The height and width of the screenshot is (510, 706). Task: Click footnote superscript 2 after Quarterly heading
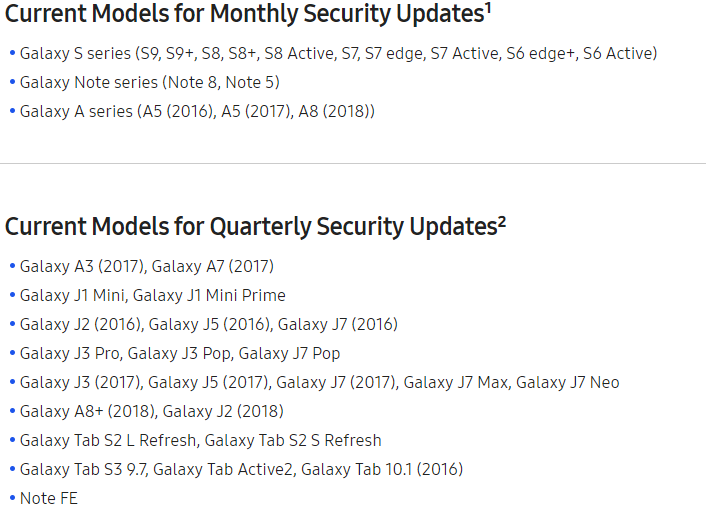pyautogui.click(x=501, y=221)
